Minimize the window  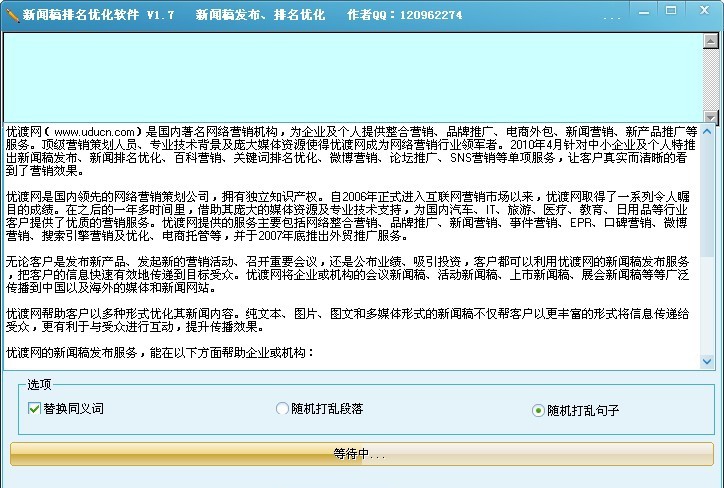(x=644, y=12)
